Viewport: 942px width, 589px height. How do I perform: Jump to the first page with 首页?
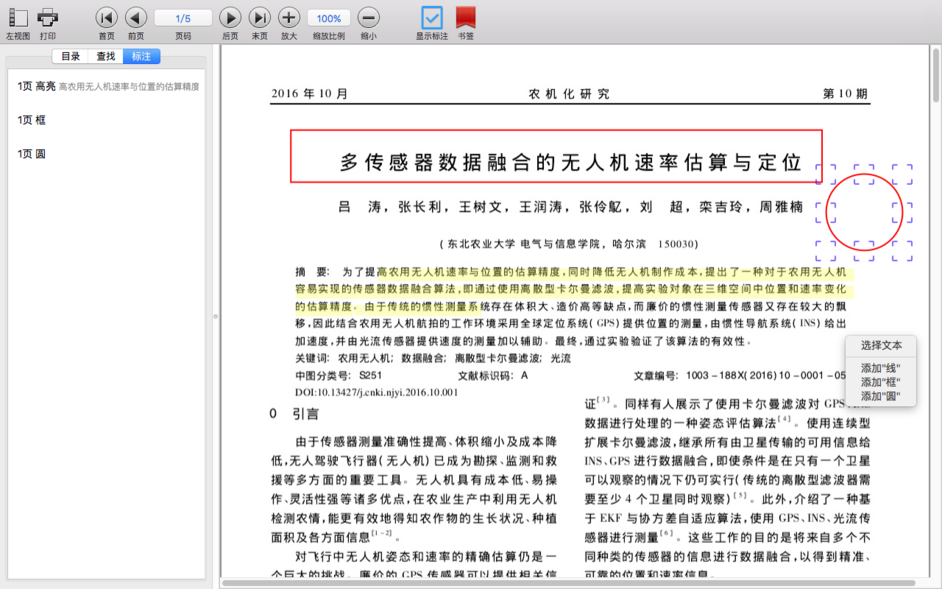[106, 17]
